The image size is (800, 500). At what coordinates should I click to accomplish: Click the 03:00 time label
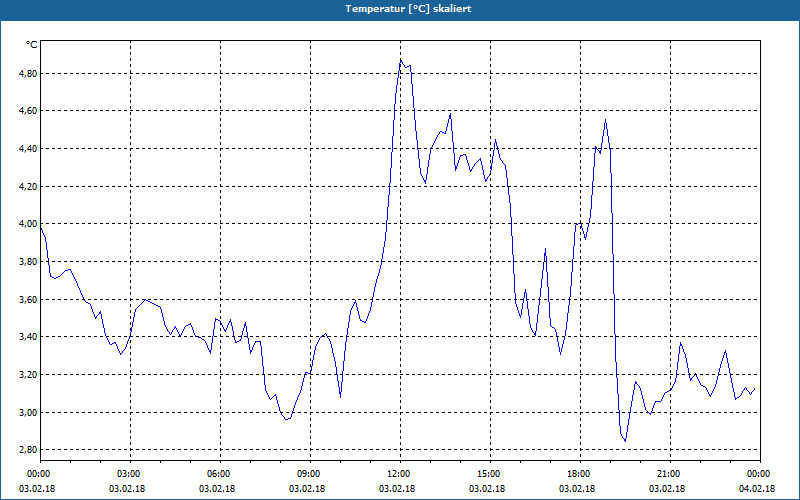pos(131,474)
